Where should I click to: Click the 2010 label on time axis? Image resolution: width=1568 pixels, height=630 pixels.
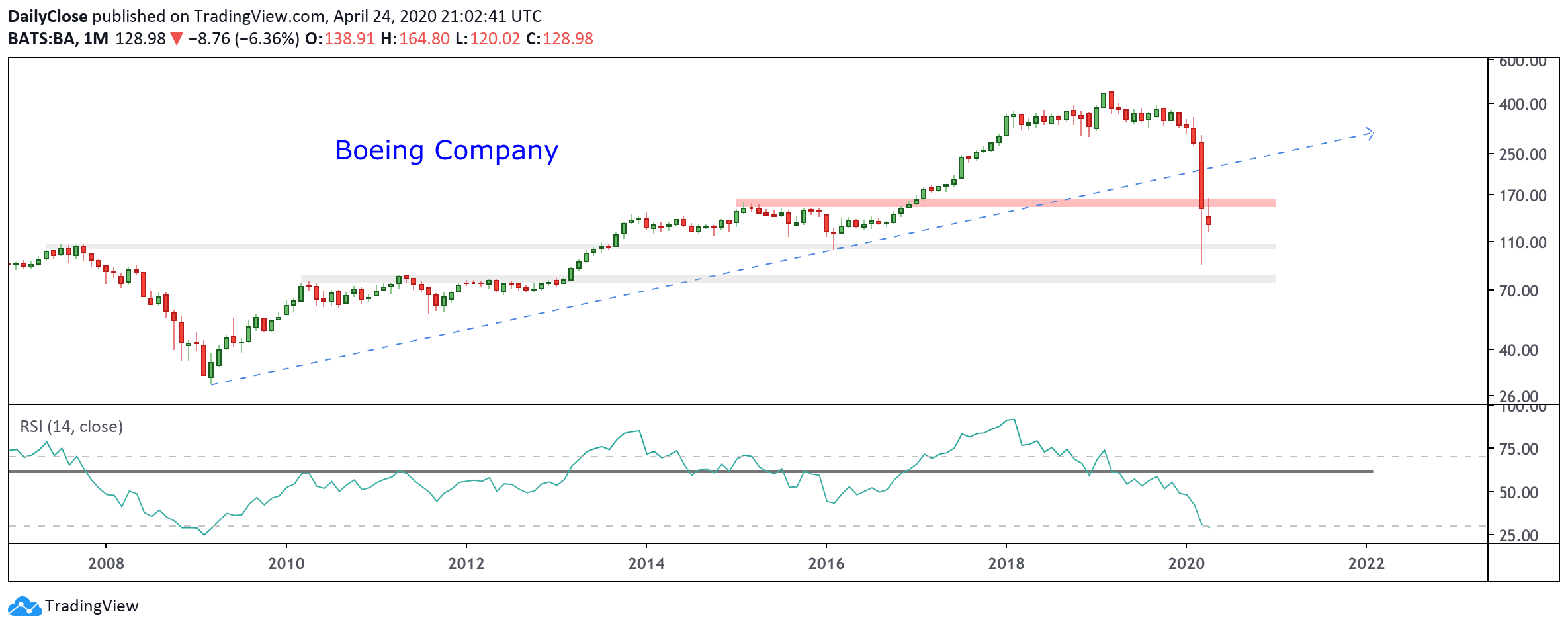pyautogui.click(x=286, y=564)
